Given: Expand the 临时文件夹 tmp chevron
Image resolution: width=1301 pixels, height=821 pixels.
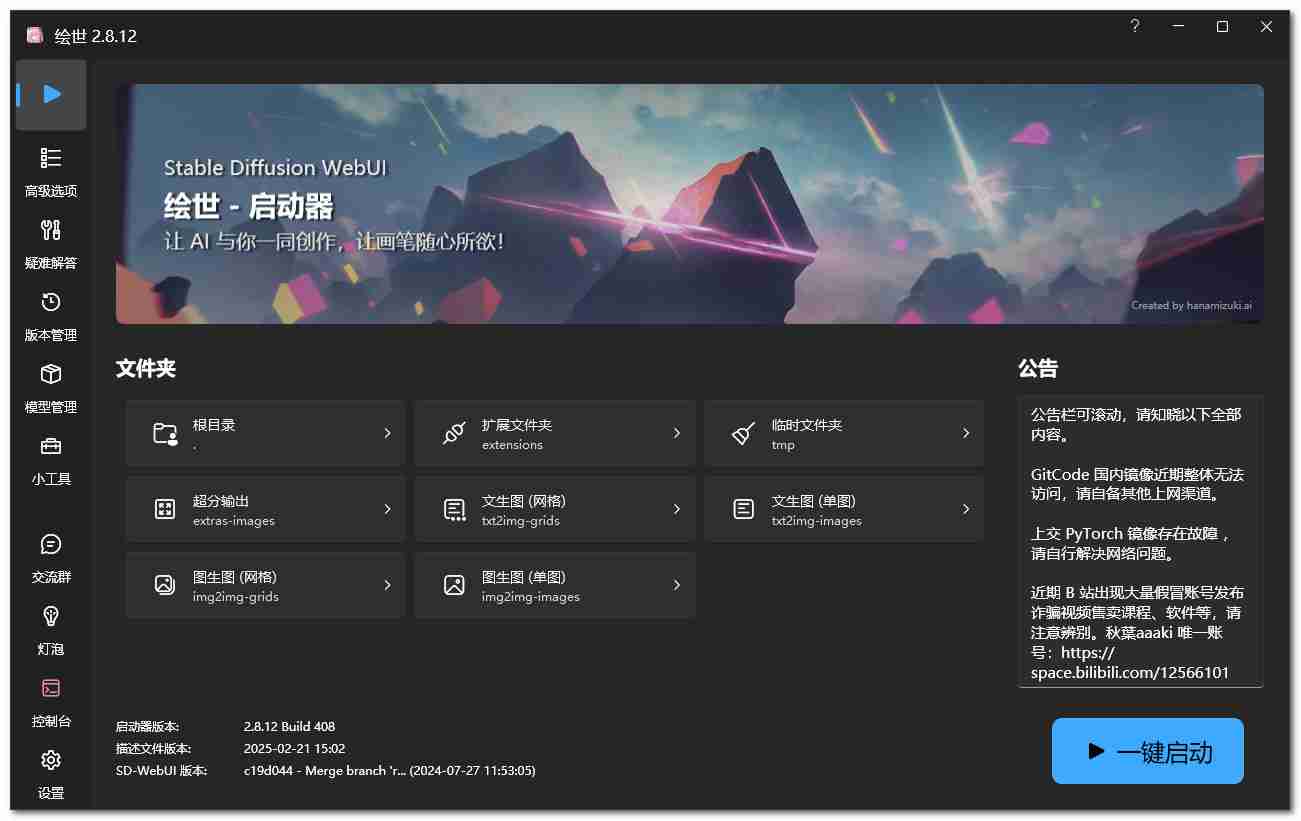Looking at the screenshot, I should 965,433.
